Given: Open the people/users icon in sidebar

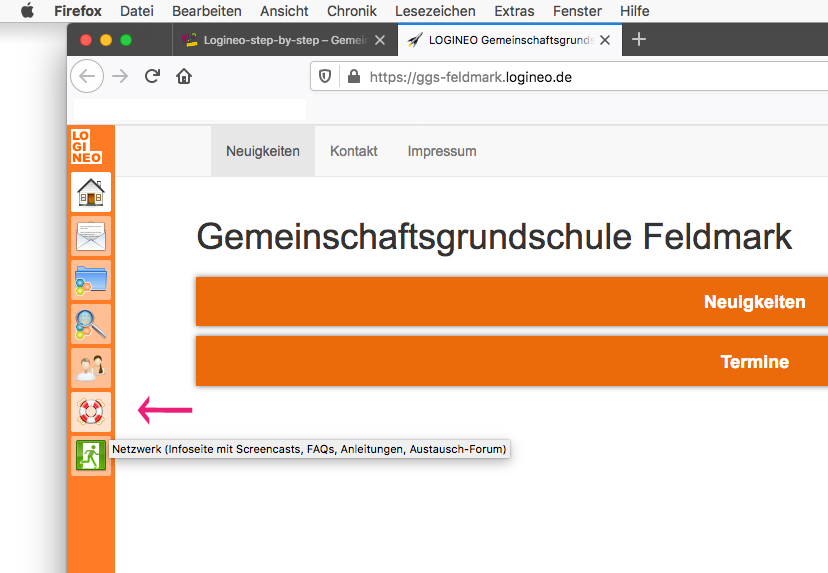Looking at the screenshot, I should point(91,368).
